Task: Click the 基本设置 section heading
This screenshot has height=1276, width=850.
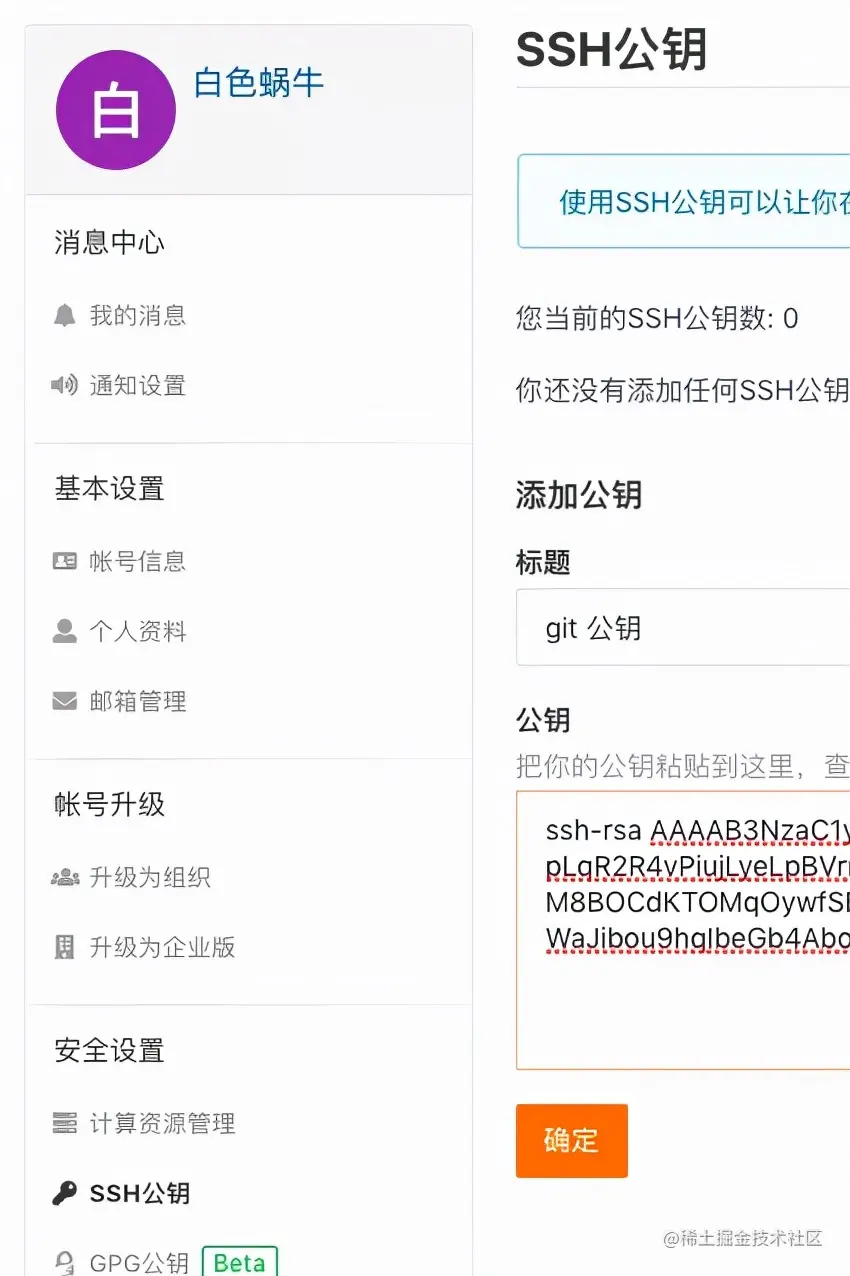Action: point(109,488)
